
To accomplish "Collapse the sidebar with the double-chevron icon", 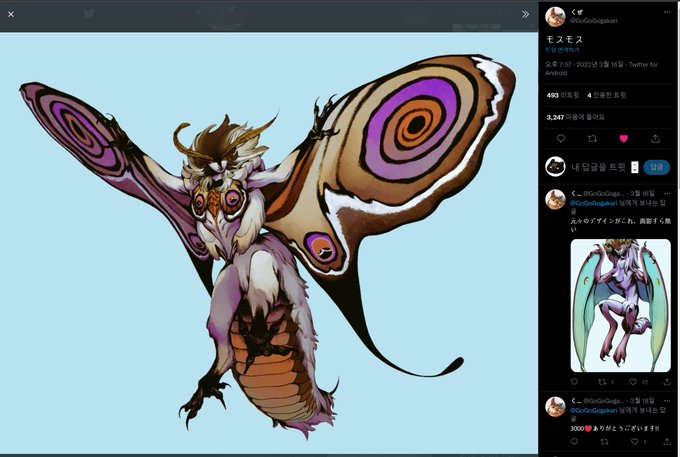I will [525, 14].
